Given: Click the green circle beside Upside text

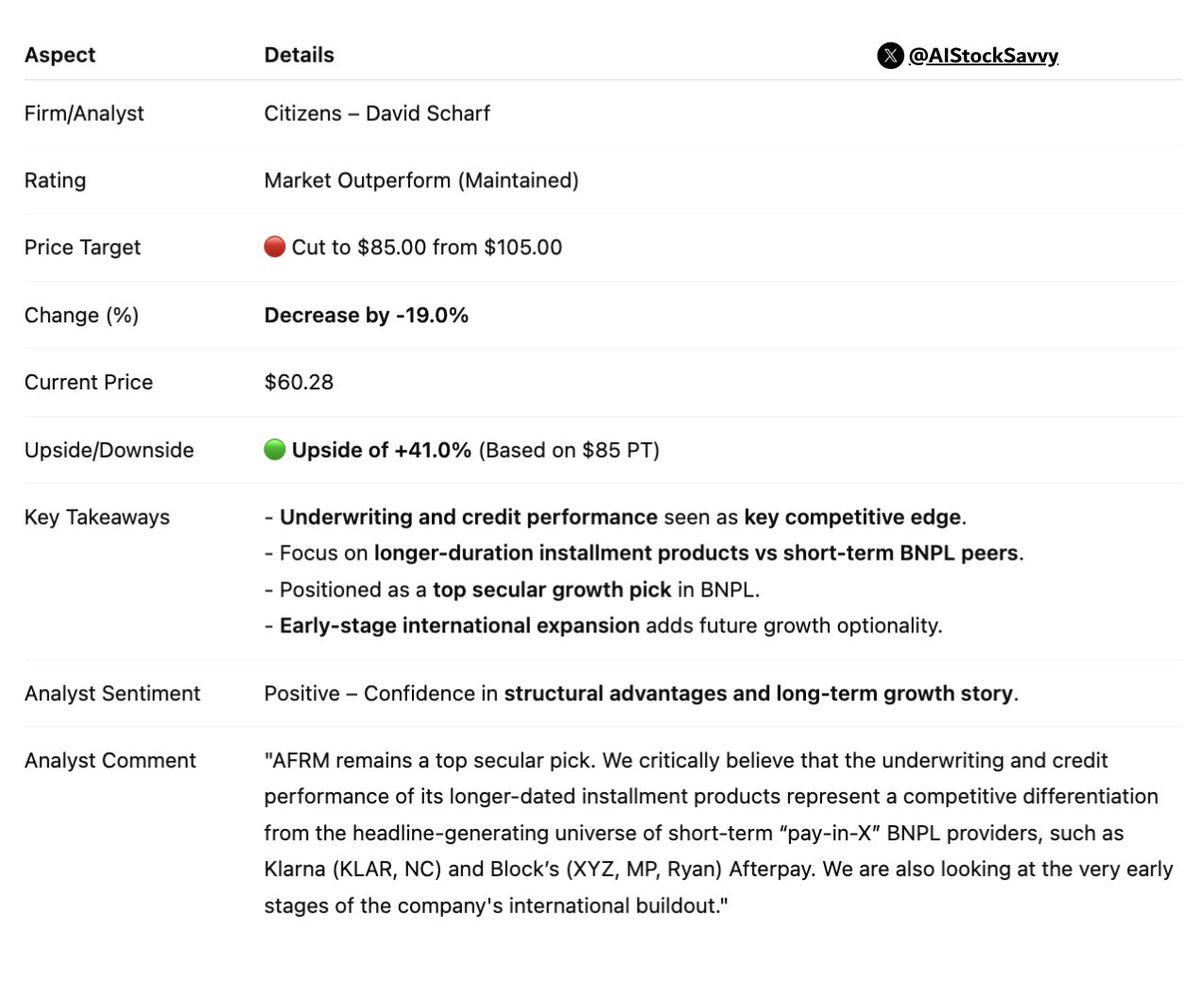Looking at the screenshot, I should click(275, 450).
